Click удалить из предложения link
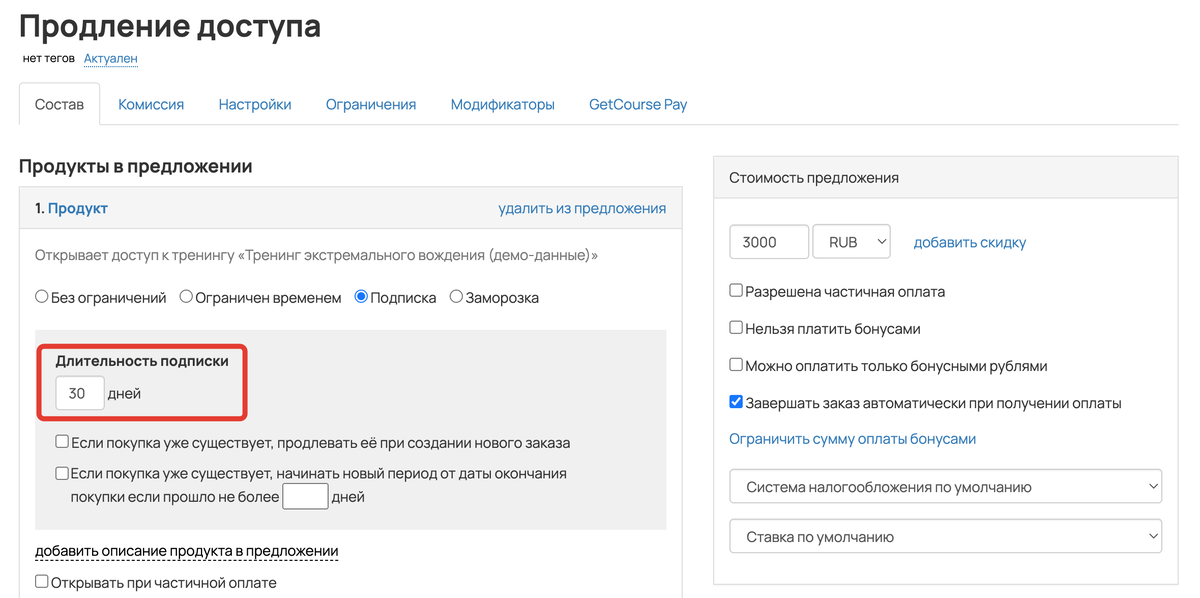1200x598 pixels. 582,208
